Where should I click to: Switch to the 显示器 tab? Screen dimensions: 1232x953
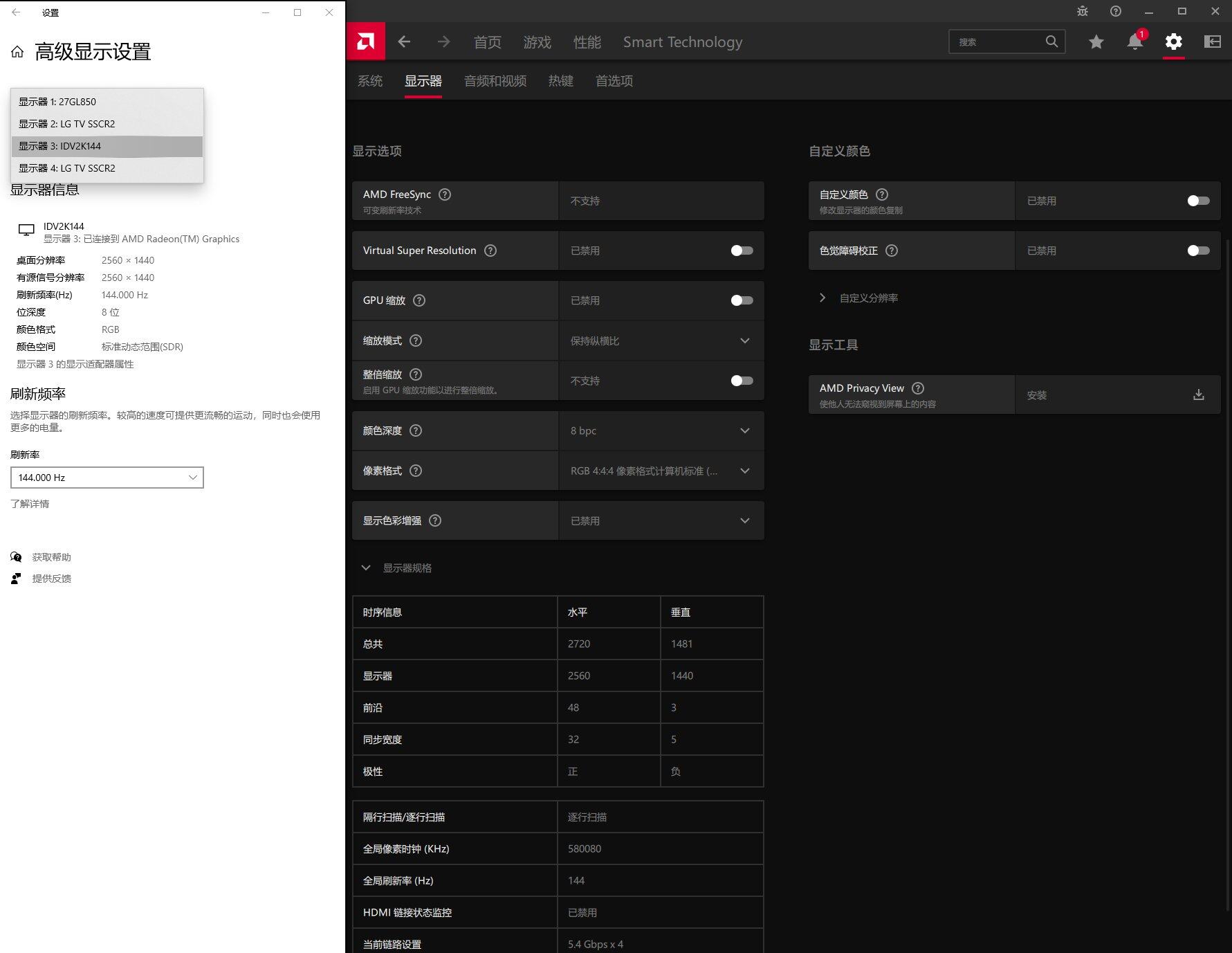[423, 81]
